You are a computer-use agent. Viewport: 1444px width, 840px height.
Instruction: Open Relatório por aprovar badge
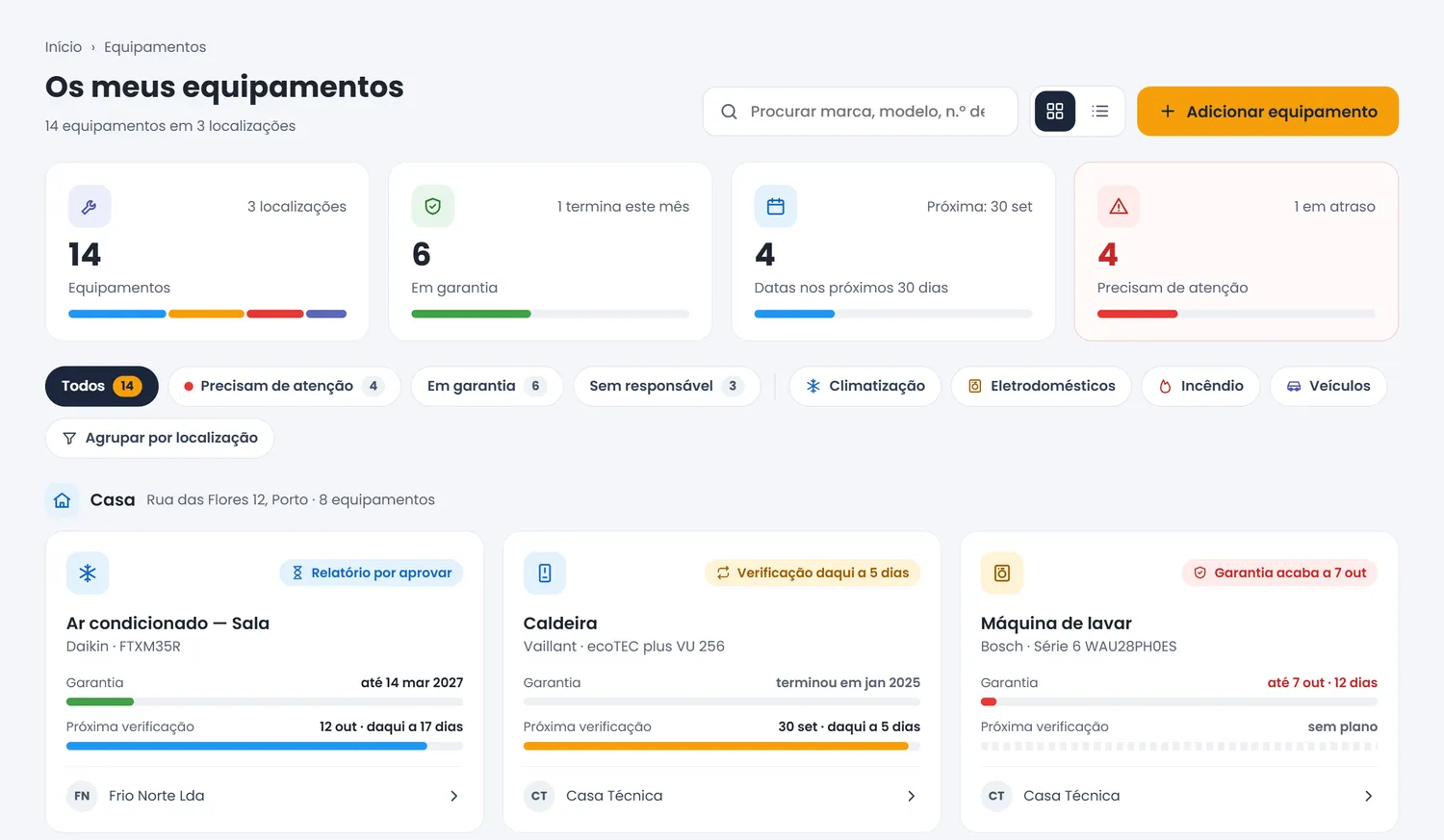[x=372, y=573]
